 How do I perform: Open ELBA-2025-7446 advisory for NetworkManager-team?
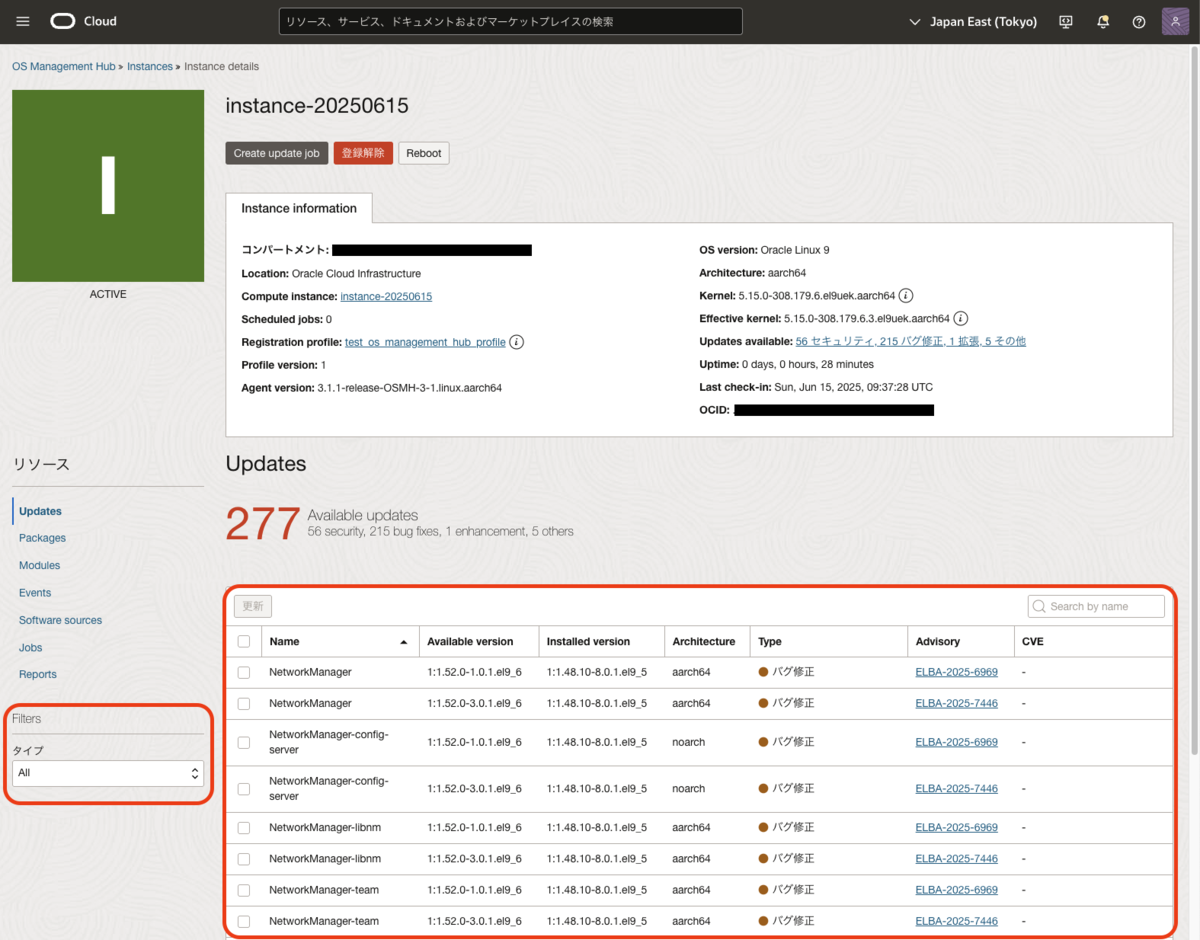956,921
